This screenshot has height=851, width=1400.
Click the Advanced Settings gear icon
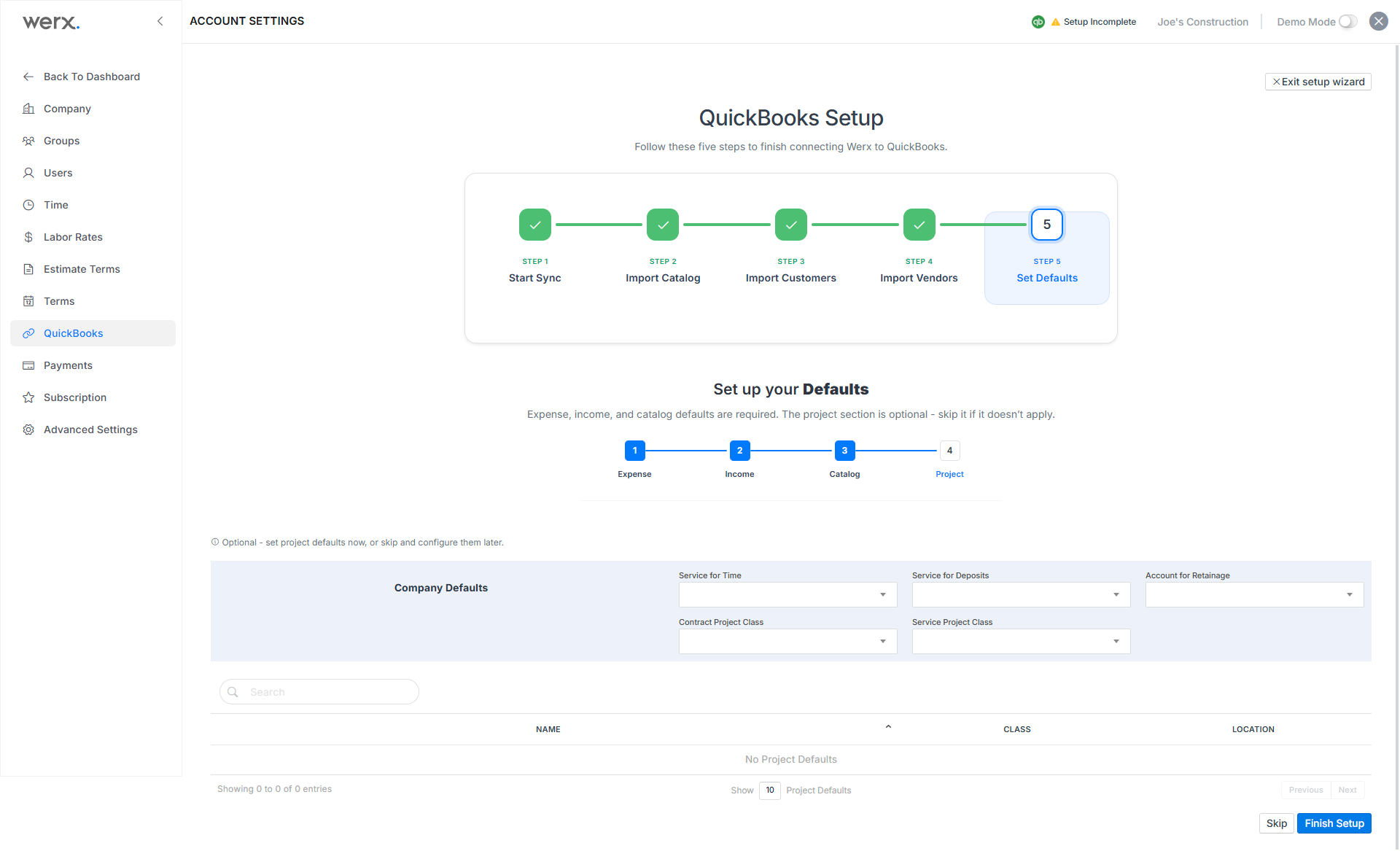tap(28, 430)
